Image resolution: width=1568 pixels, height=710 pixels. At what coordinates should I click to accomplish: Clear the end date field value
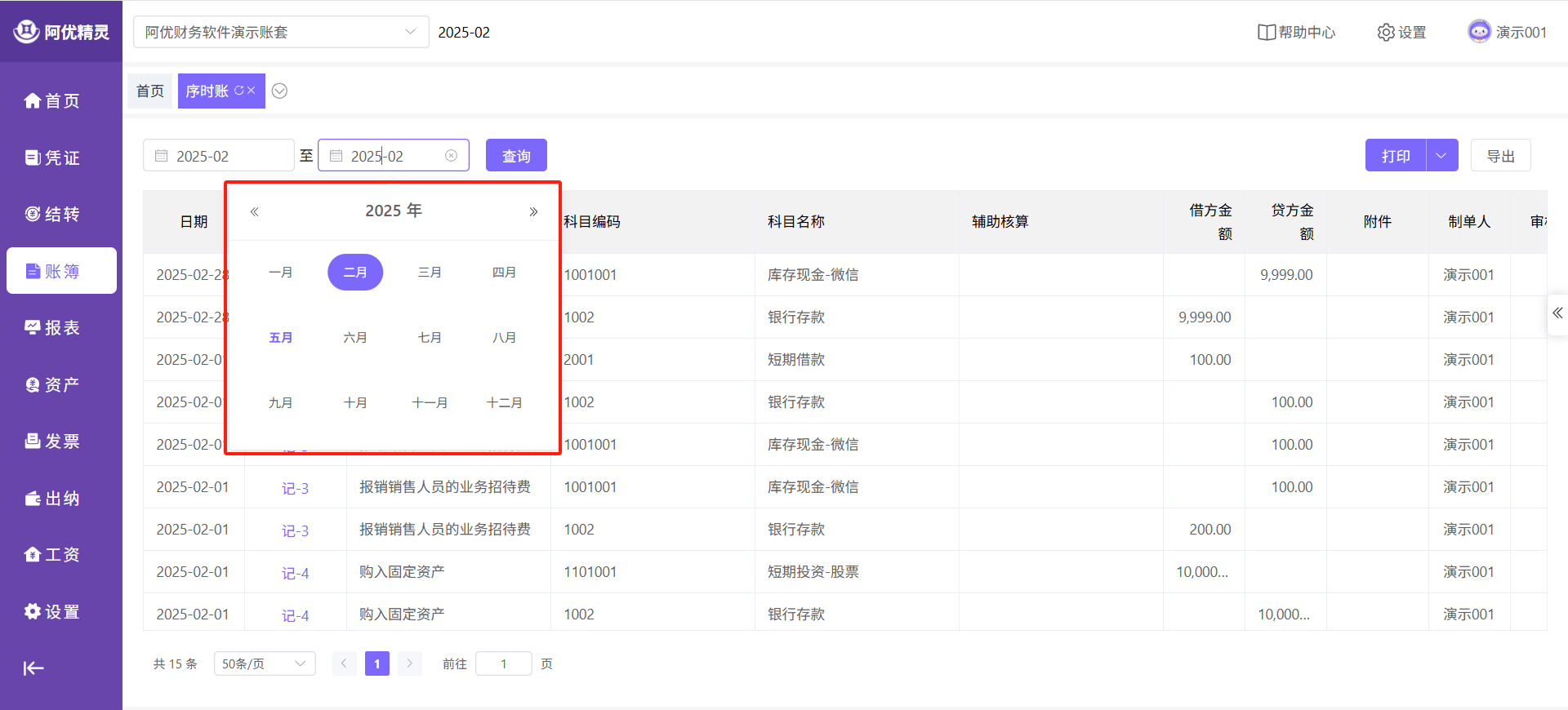451,156
